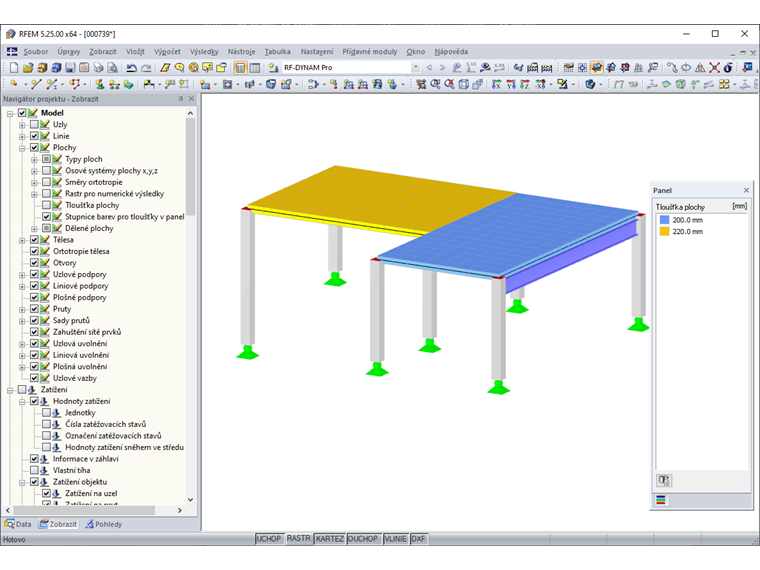Click the yellow 220.0 mm thickness swatch

(x=665, y=232)
